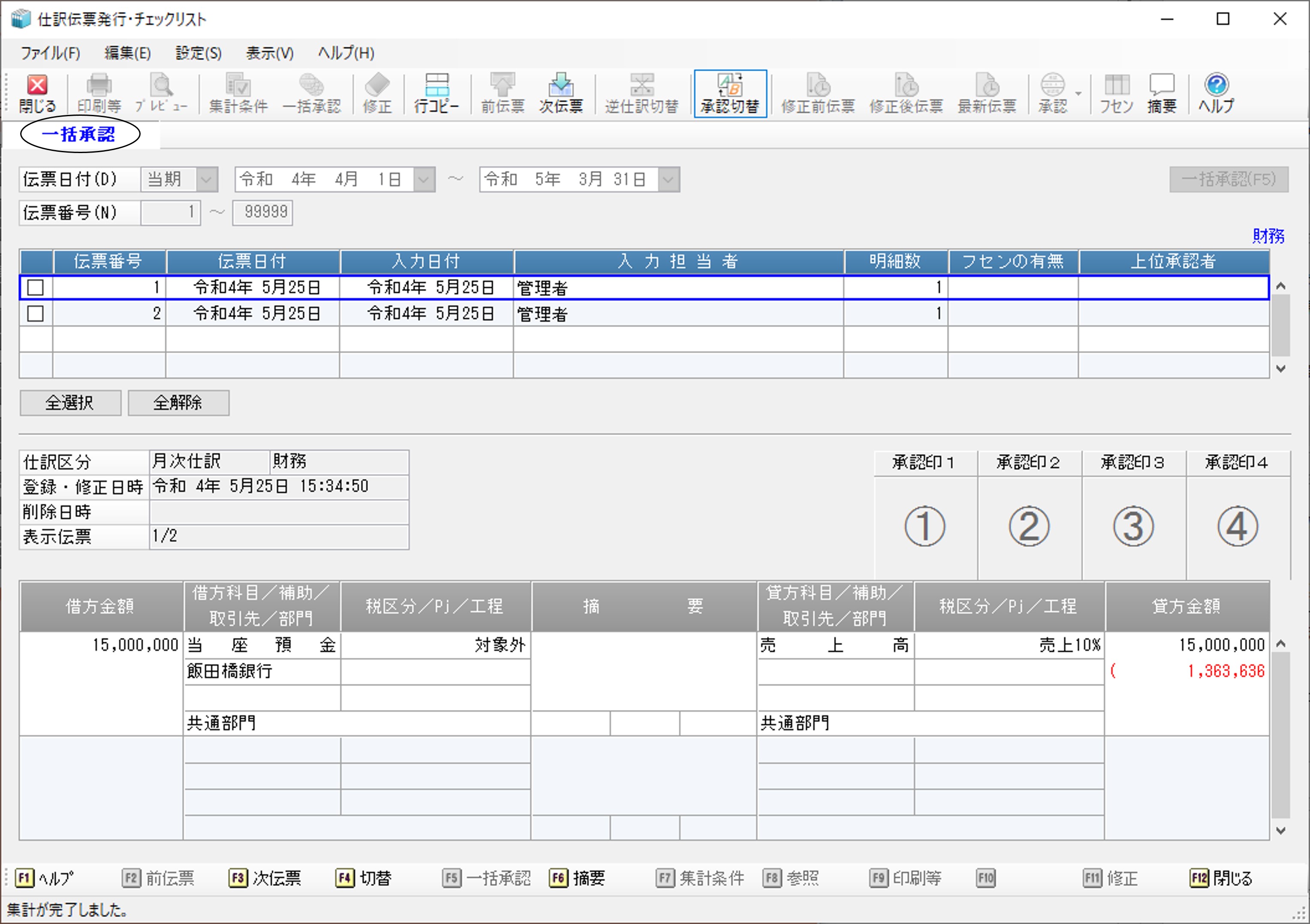Screen dimensions: 1310x924
Task: Click the voucher list scrollbar up arrow
Action: [1281, 286]
